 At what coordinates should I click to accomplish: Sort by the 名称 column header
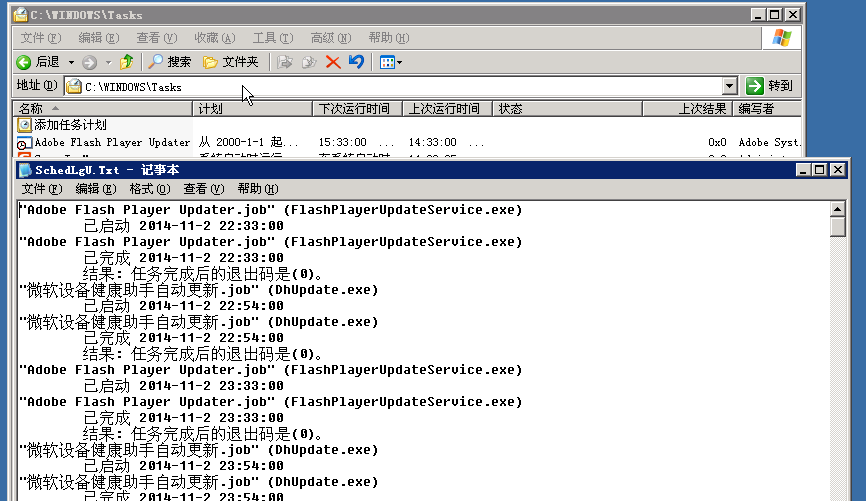coord(103,109)
